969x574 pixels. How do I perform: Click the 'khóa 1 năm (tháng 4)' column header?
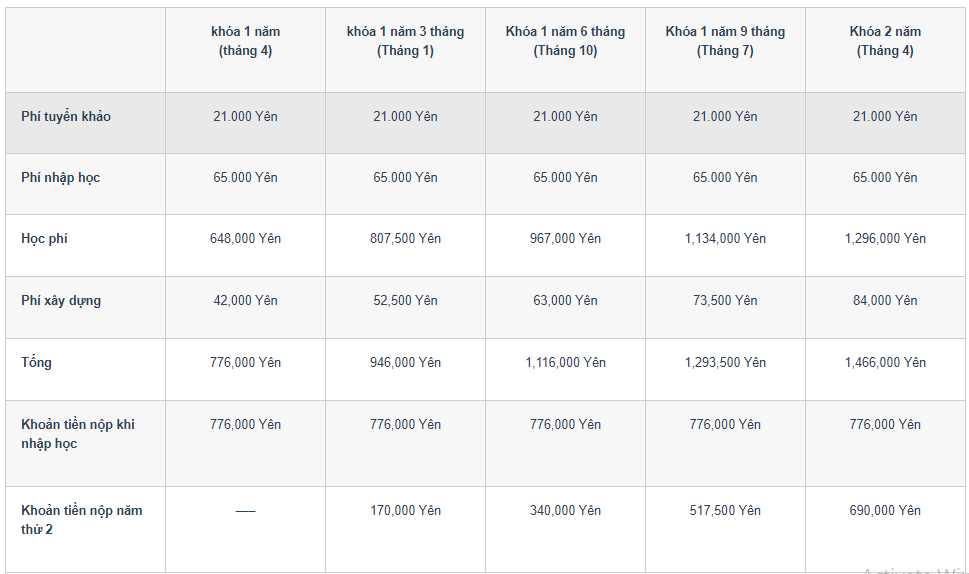click(245, 41)
